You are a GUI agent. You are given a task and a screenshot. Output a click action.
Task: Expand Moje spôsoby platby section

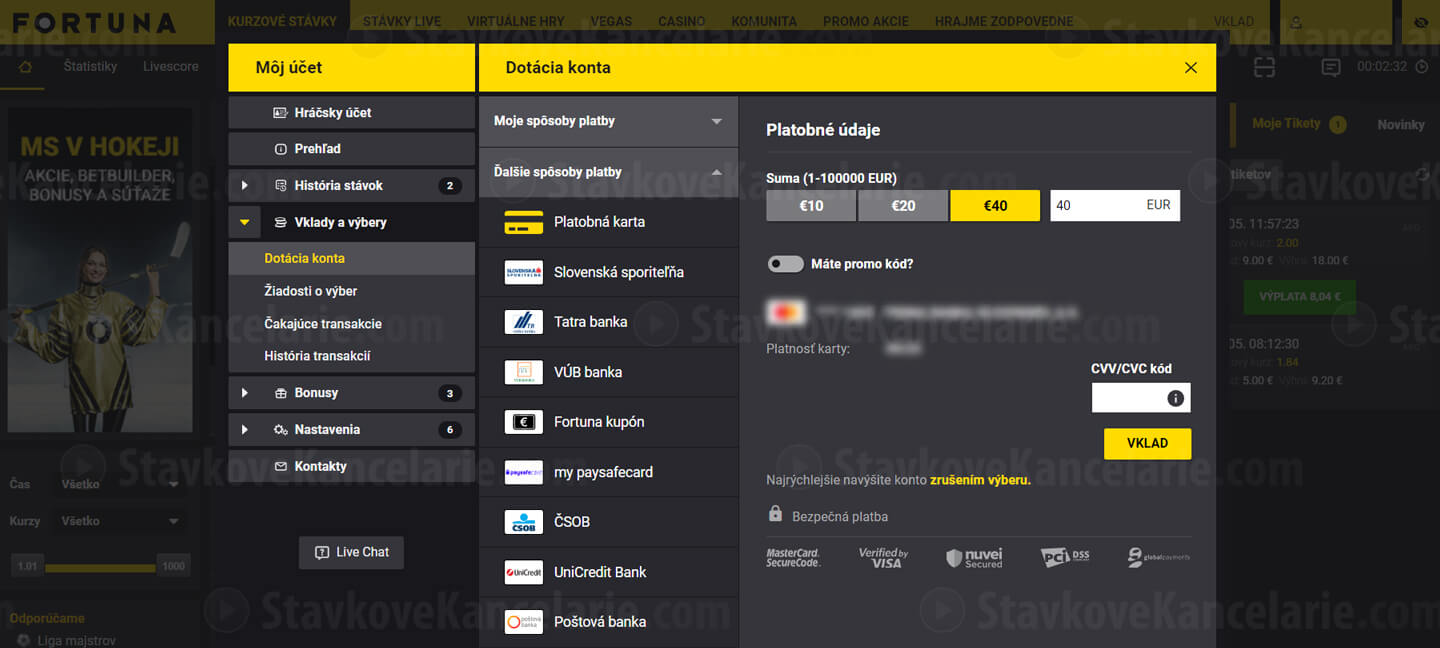tap(608, 121)
